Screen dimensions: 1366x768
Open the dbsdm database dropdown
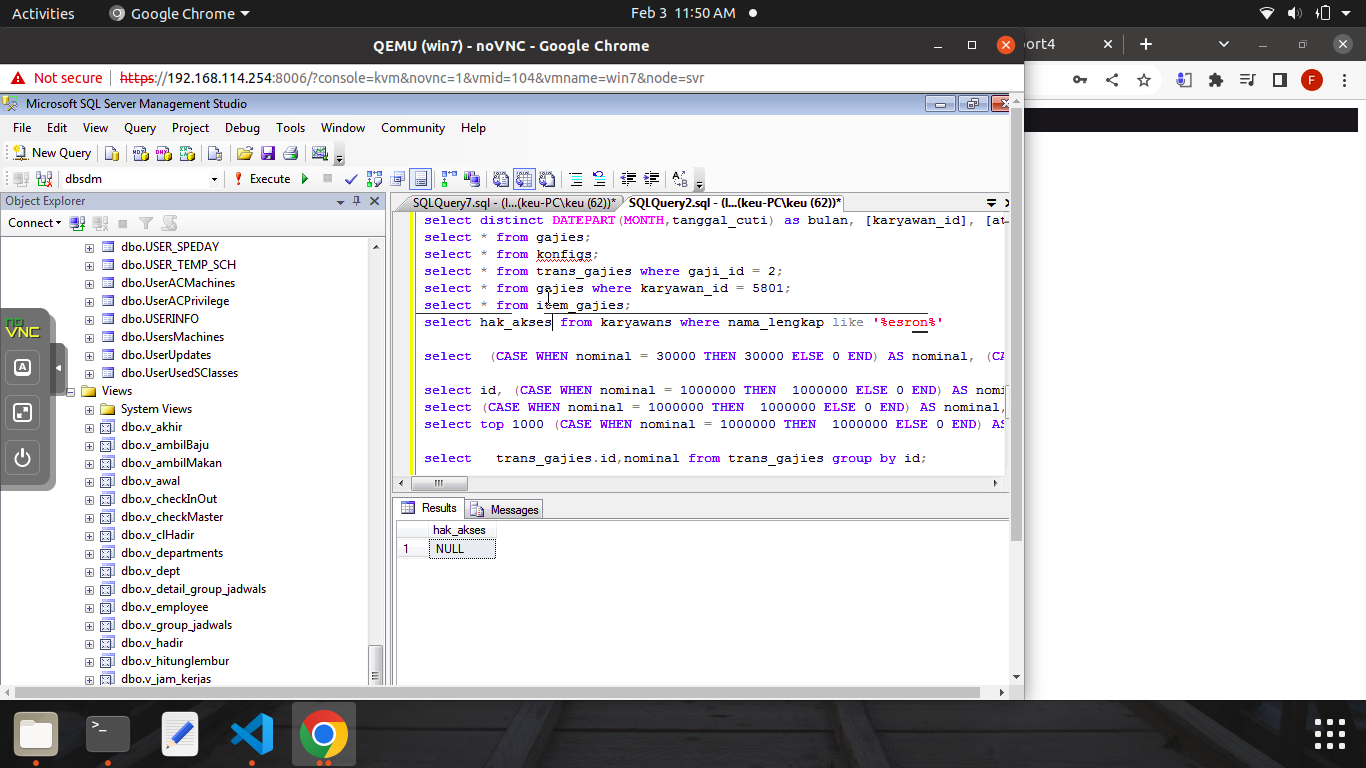tap(214, 179)
